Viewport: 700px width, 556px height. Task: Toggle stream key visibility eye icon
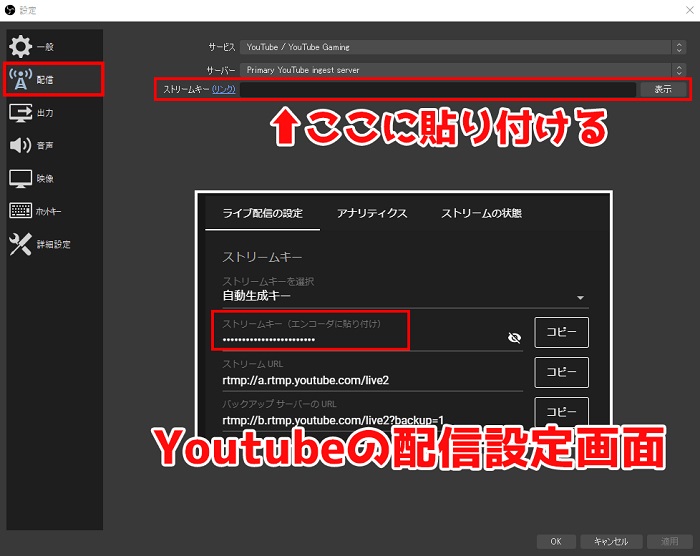[514, 338]
